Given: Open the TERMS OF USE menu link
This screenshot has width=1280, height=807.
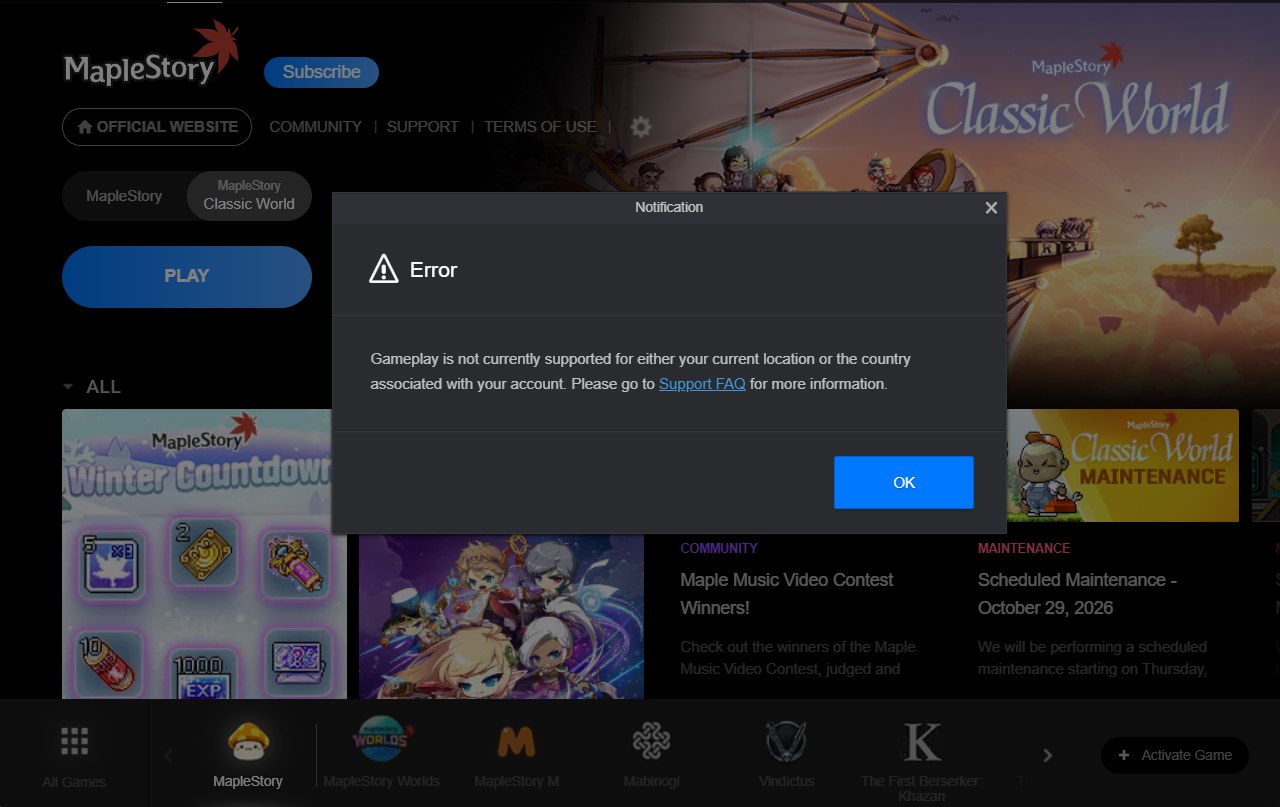Looking at the screenshot, I should click(x=540, y=127).
